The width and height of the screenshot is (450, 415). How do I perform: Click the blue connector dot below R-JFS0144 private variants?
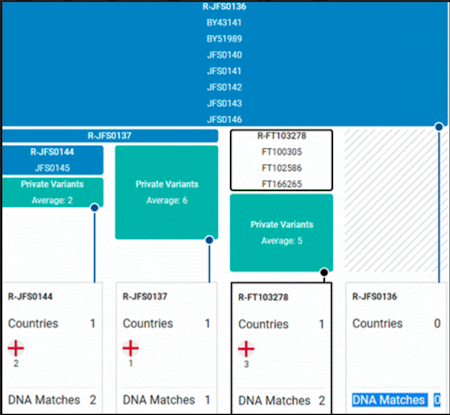click(x=95, y=208)
